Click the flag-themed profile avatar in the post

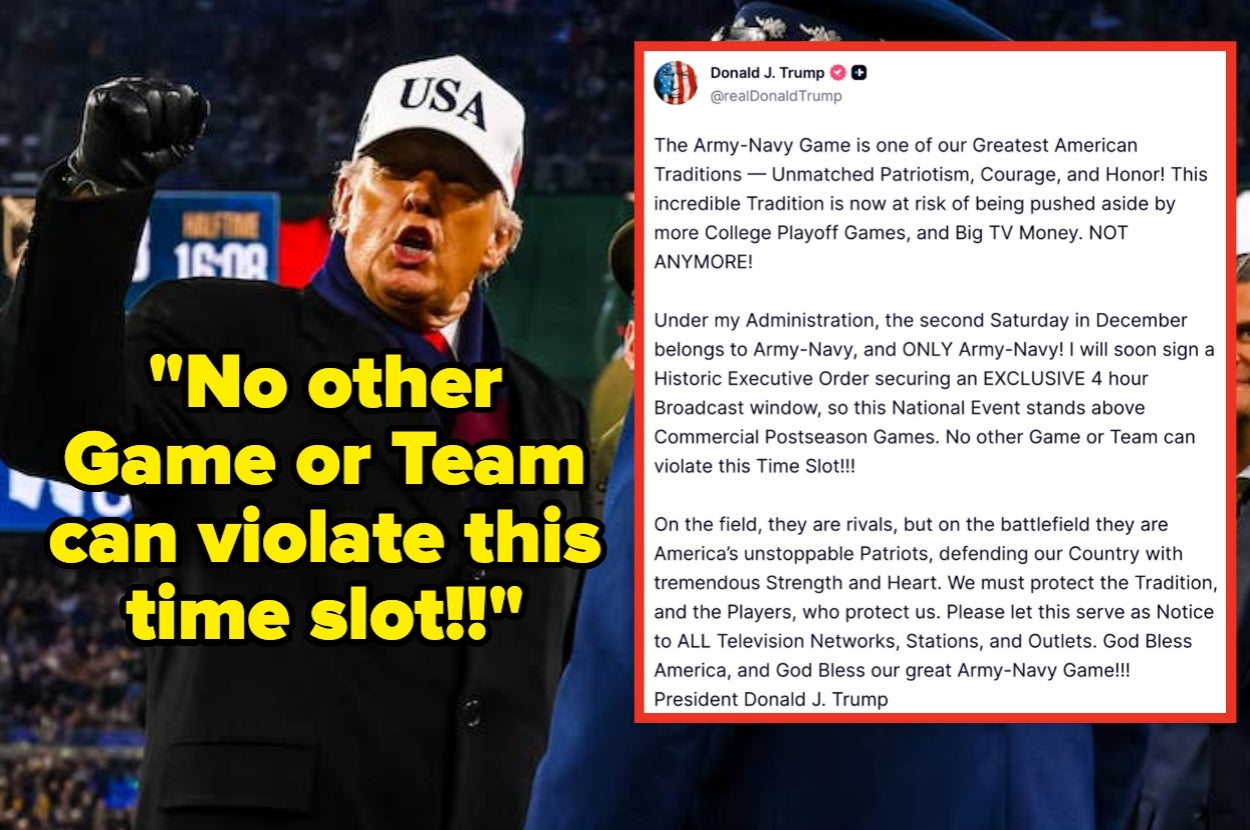click(x=676, y=83)
